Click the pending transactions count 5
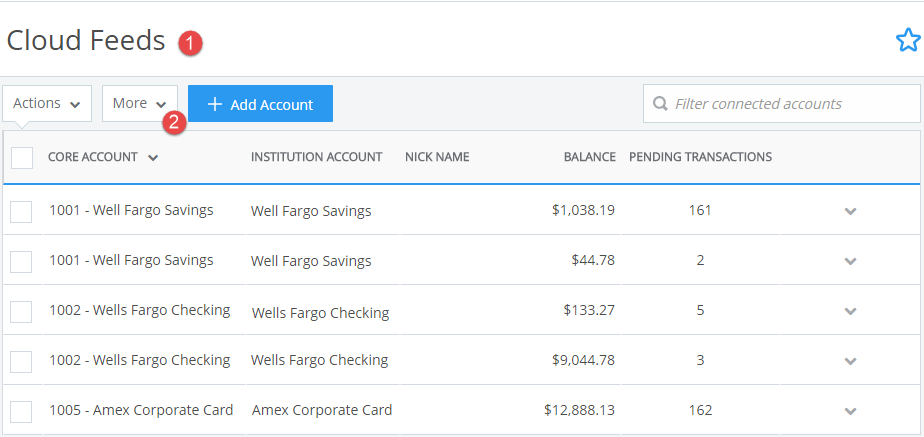 pyautogui.click(x=700, y=310)
